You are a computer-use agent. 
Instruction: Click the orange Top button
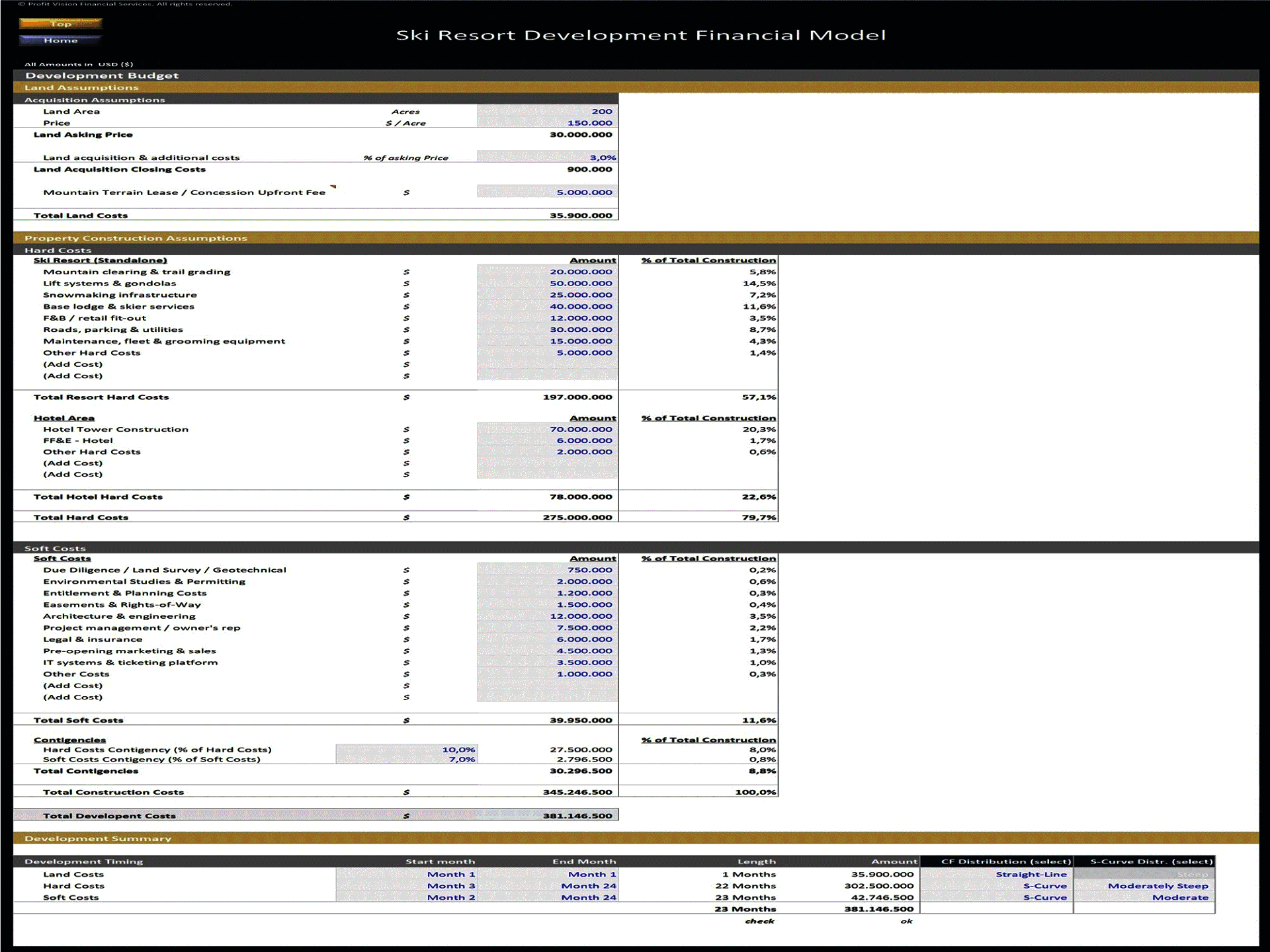[61, 24]
